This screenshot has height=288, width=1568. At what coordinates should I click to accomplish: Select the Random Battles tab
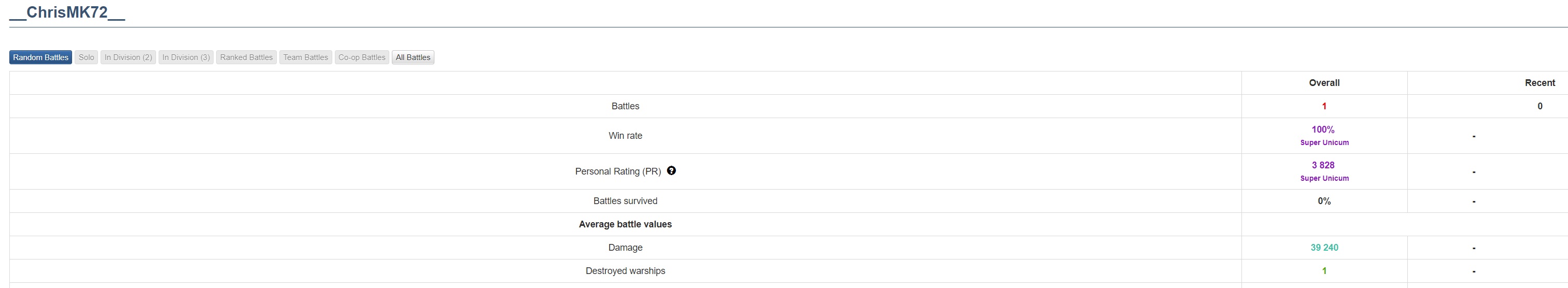[x=41, y=57]
